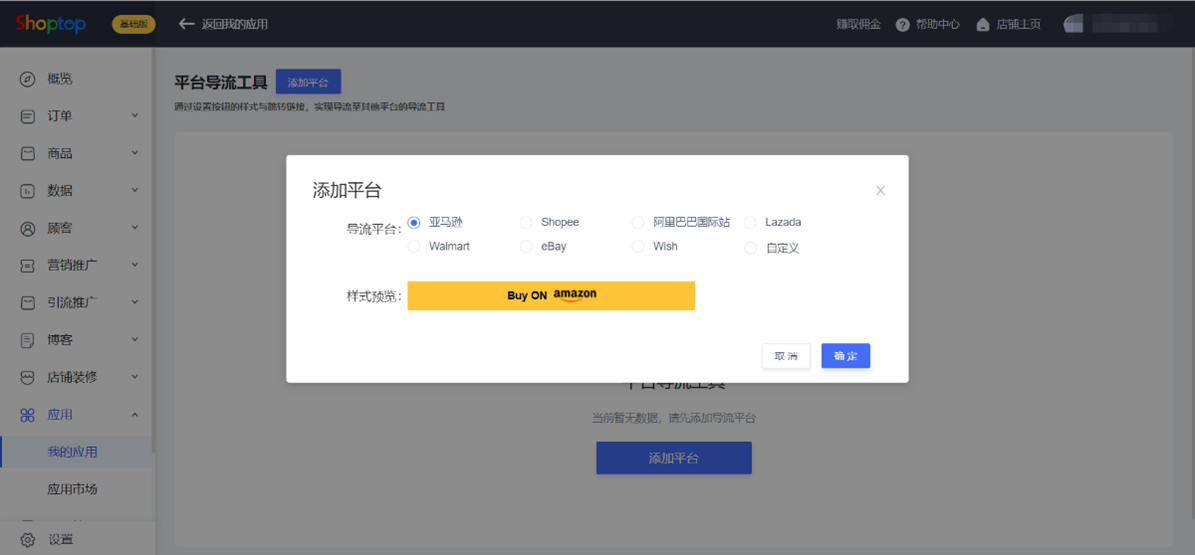Select the 阿里巴巴国际站 radio option

(638, 223)
